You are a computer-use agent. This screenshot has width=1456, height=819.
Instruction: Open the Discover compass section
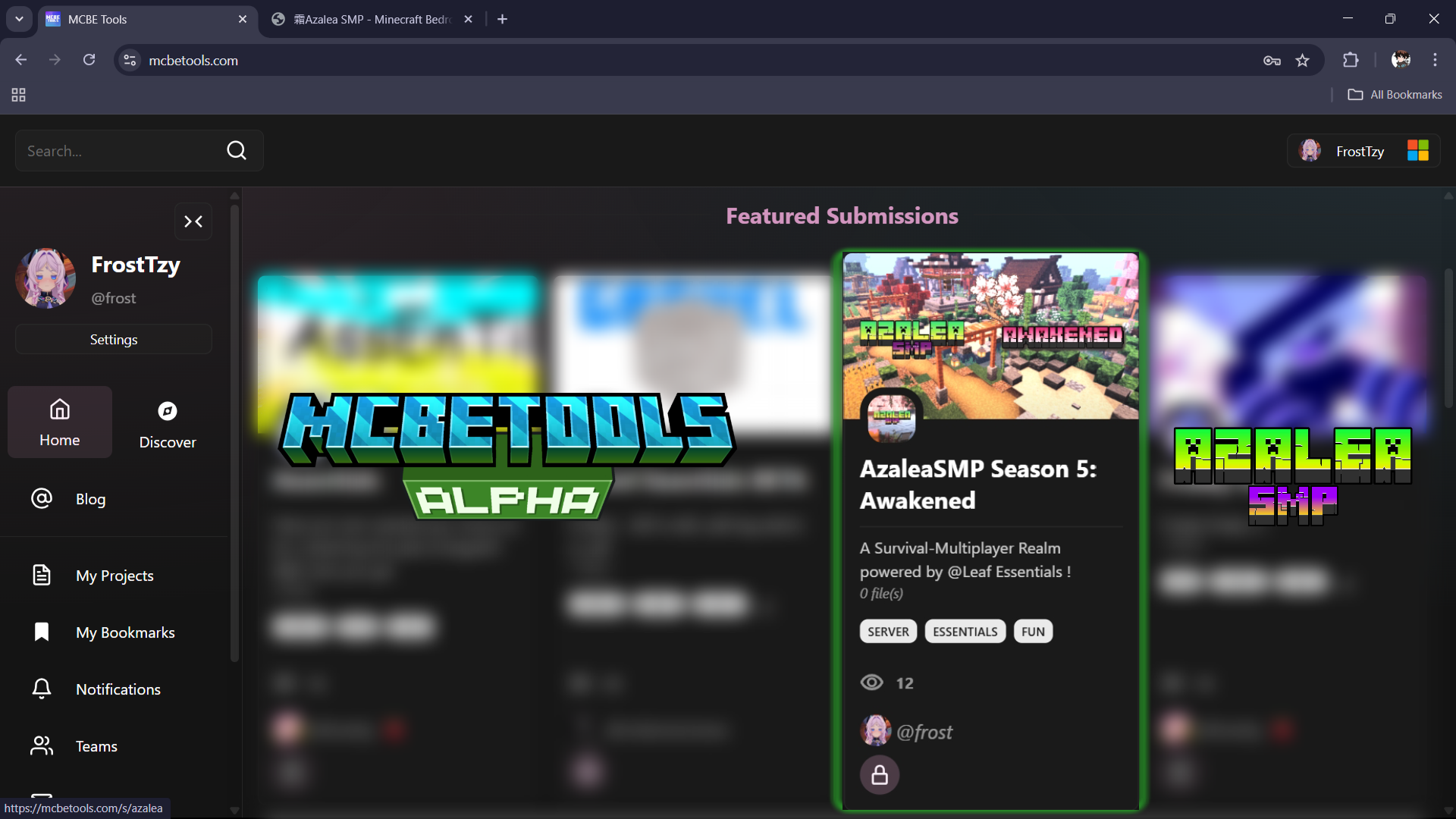point(168,423)
